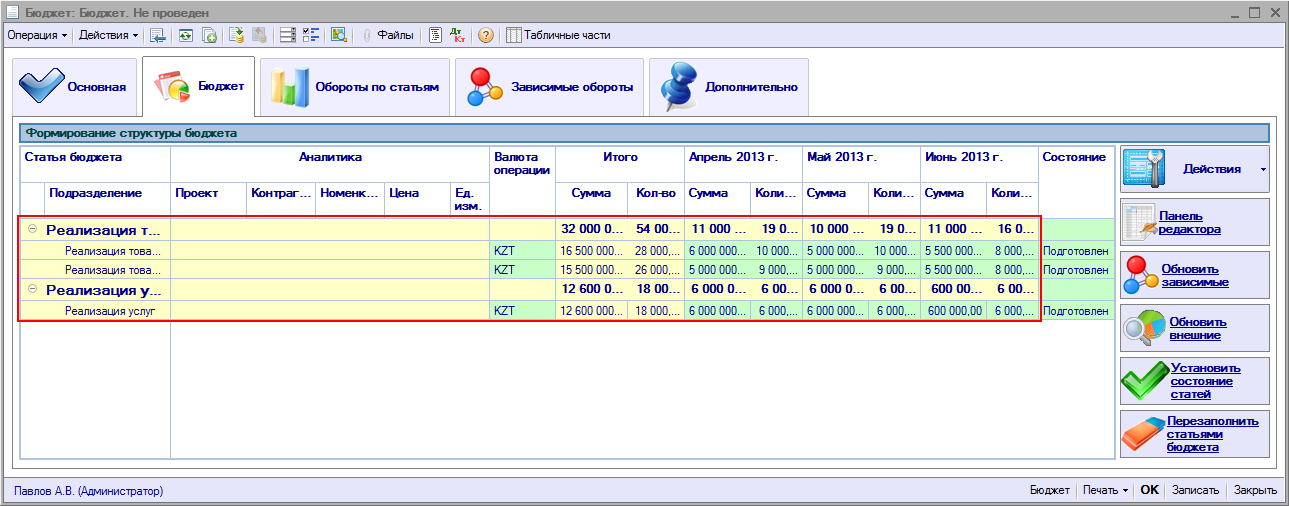Switch to the Основная tab
The height and width of the screenshot is (506, 1289).
[73, 87]
